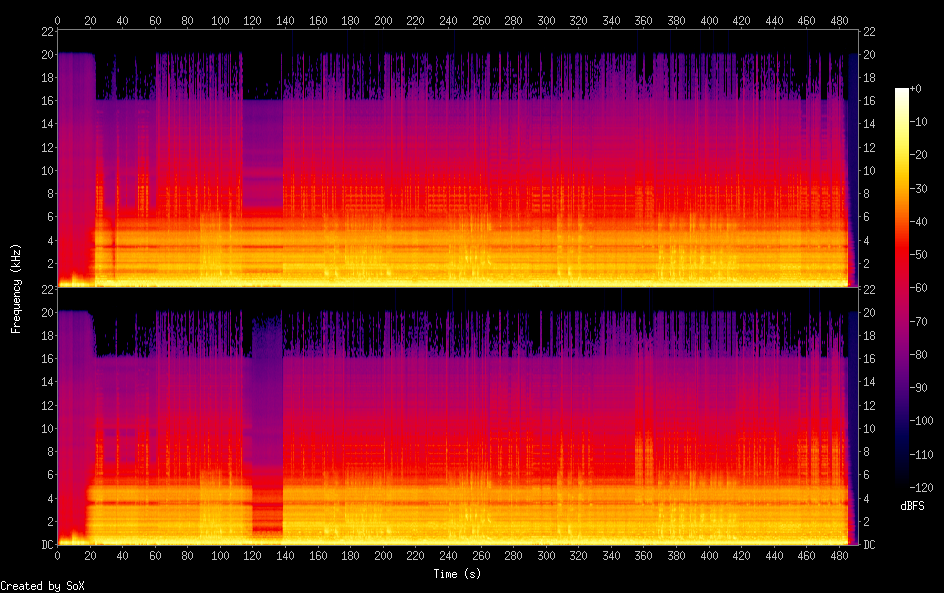Click the '360' tick on the top time axis
This screenshot has height=593, width=944.
[x=644, y=20]
